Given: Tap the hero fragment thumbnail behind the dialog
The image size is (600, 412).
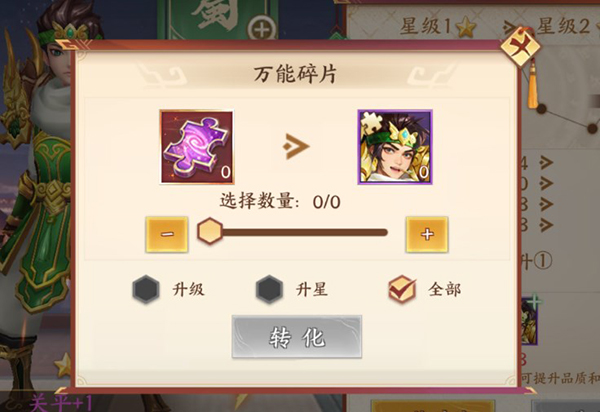Looking at the screenshot, I should coord(530,321).
